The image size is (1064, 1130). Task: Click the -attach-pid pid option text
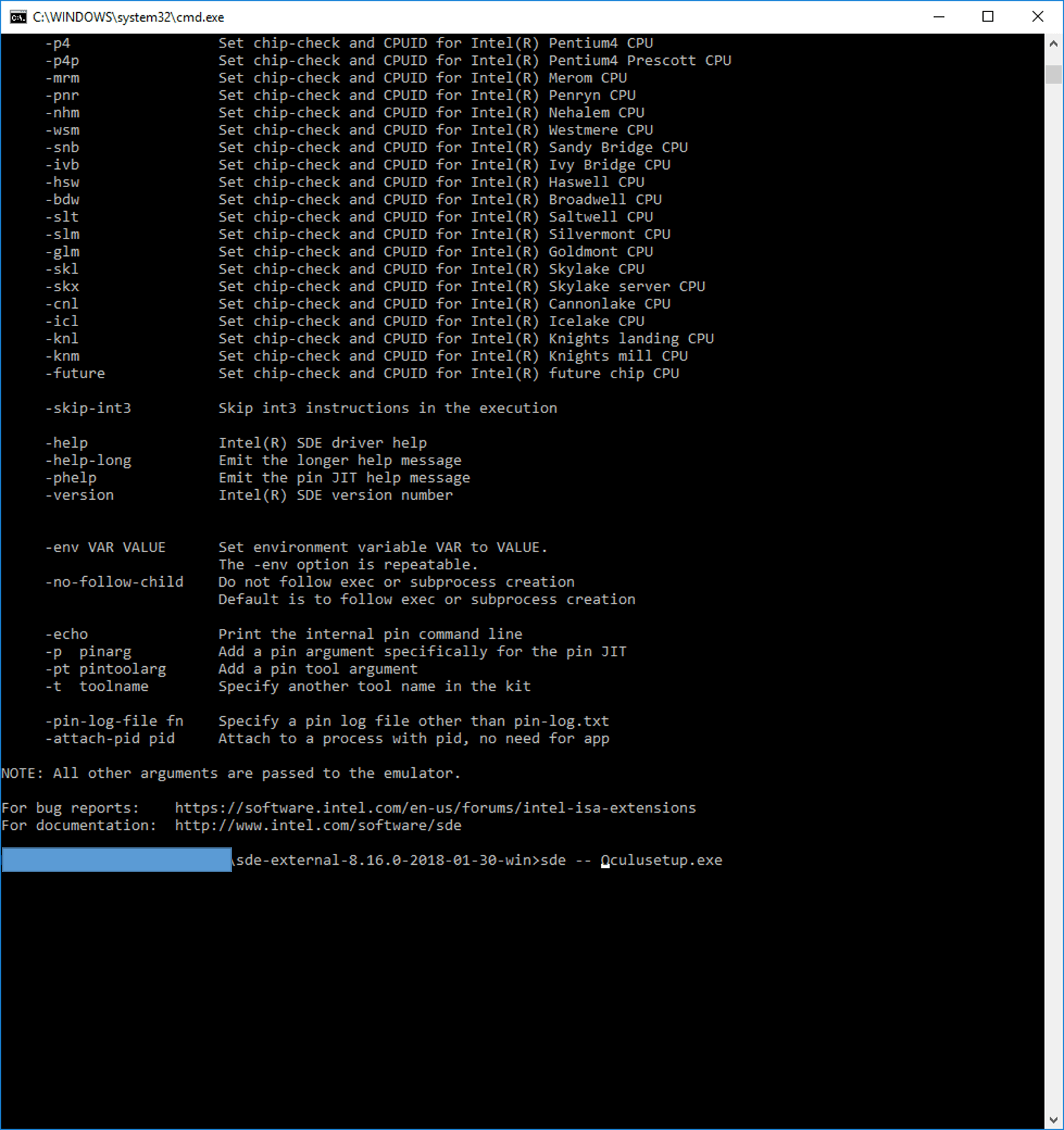click(110, 738)
